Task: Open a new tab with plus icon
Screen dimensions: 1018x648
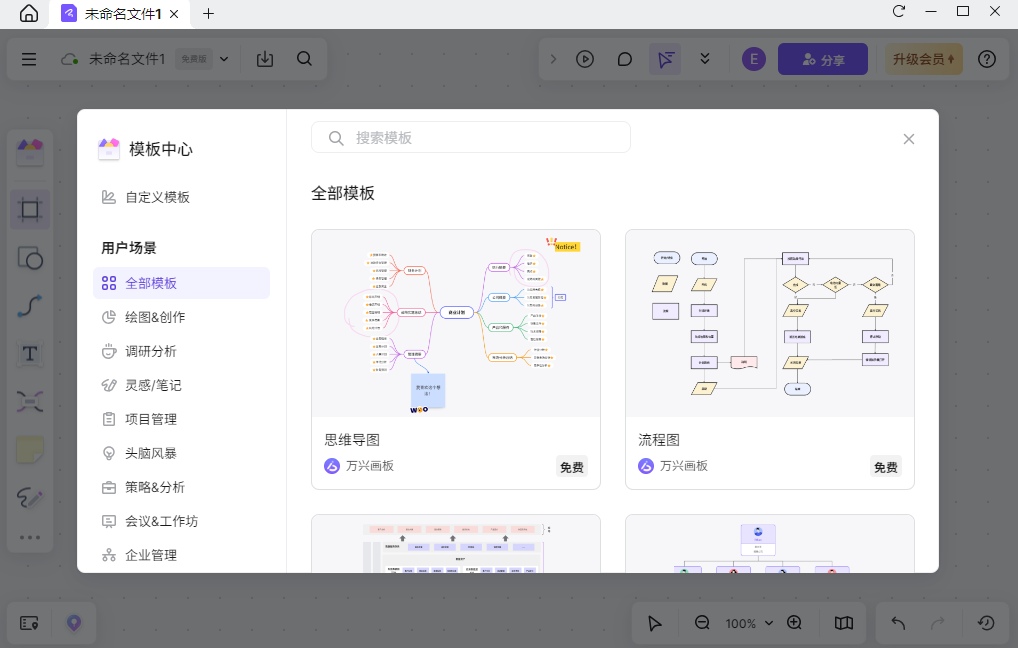Action: [x=208, y=14]
